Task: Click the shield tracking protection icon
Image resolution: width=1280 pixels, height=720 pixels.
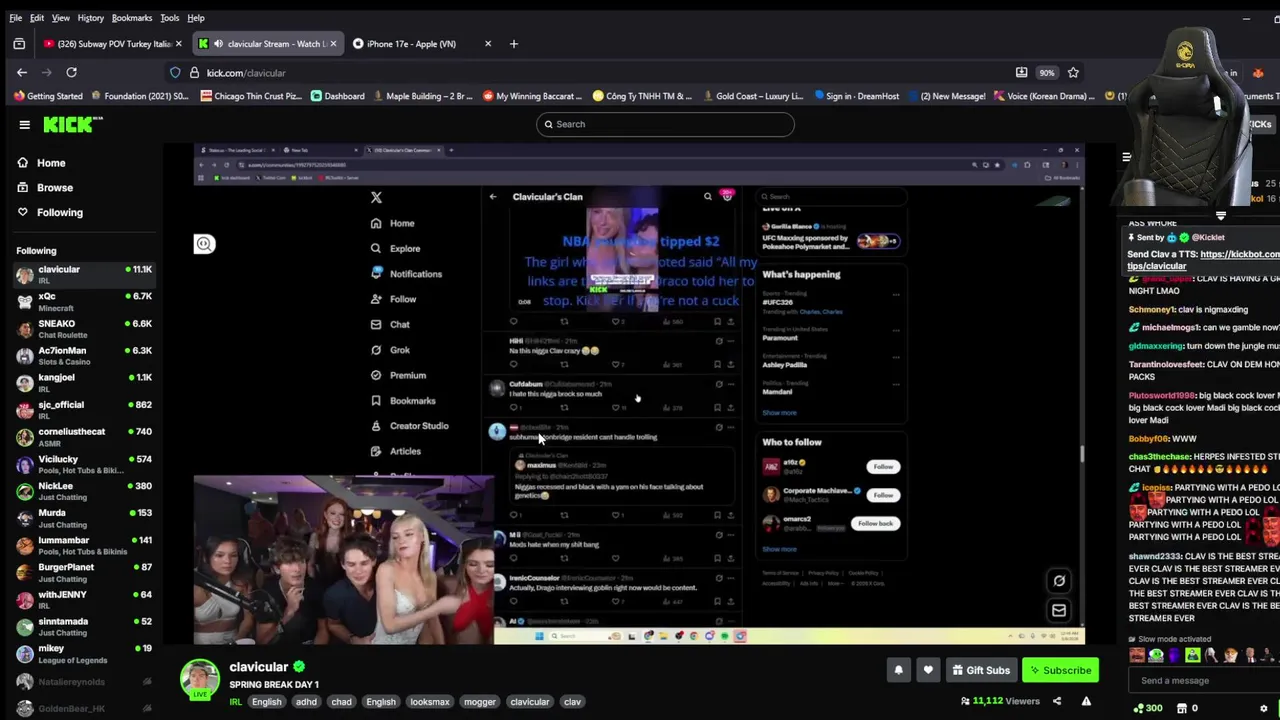Action: [x=175, y=73]
